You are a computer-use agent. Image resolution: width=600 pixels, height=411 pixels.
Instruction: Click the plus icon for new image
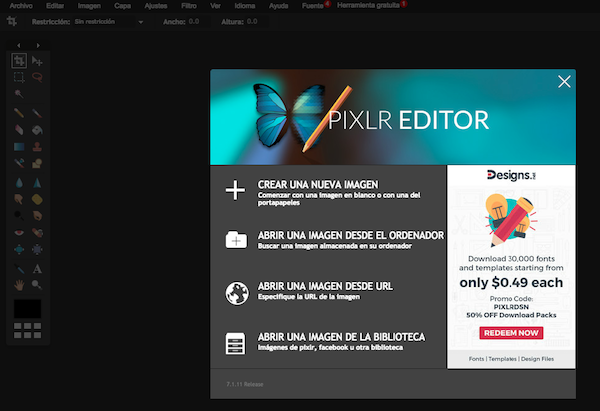(x=235, y=190)
